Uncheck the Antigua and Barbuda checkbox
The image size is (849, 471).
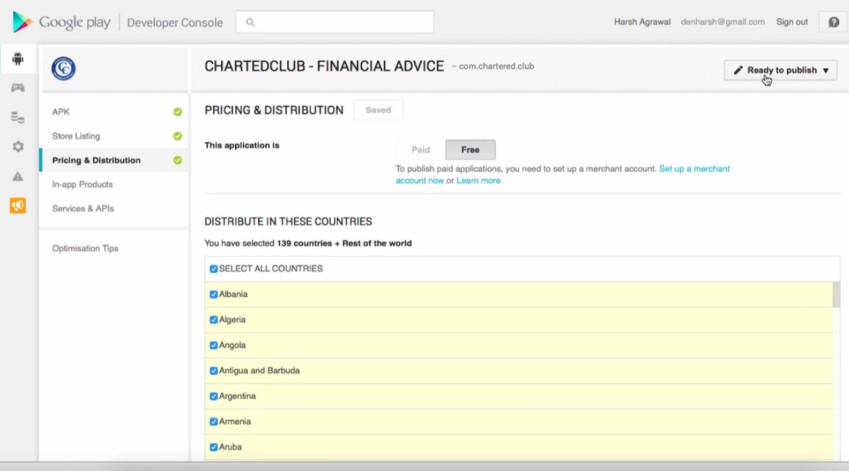(x=213, y=371)
